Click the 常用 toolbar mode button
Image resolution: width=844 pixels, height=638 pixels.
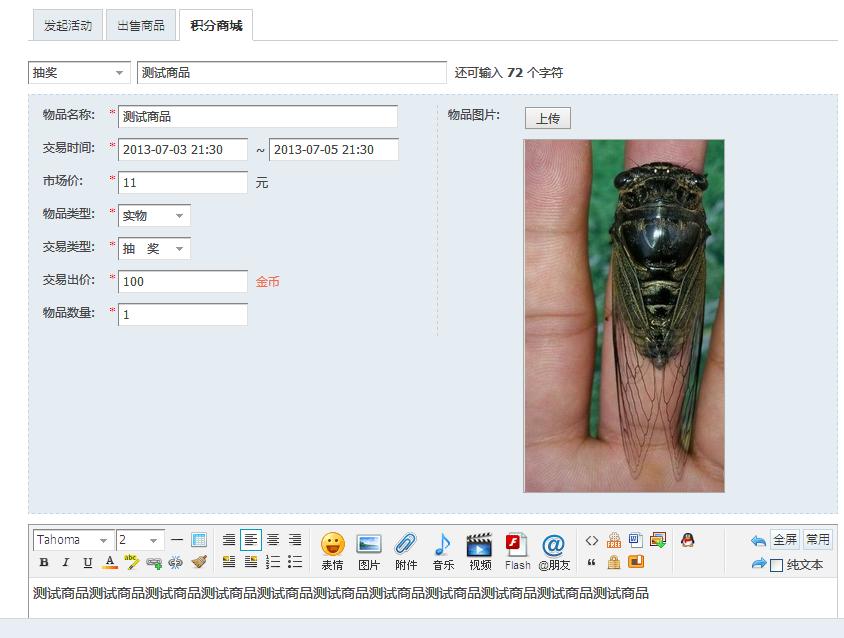[x=817, y=539]
